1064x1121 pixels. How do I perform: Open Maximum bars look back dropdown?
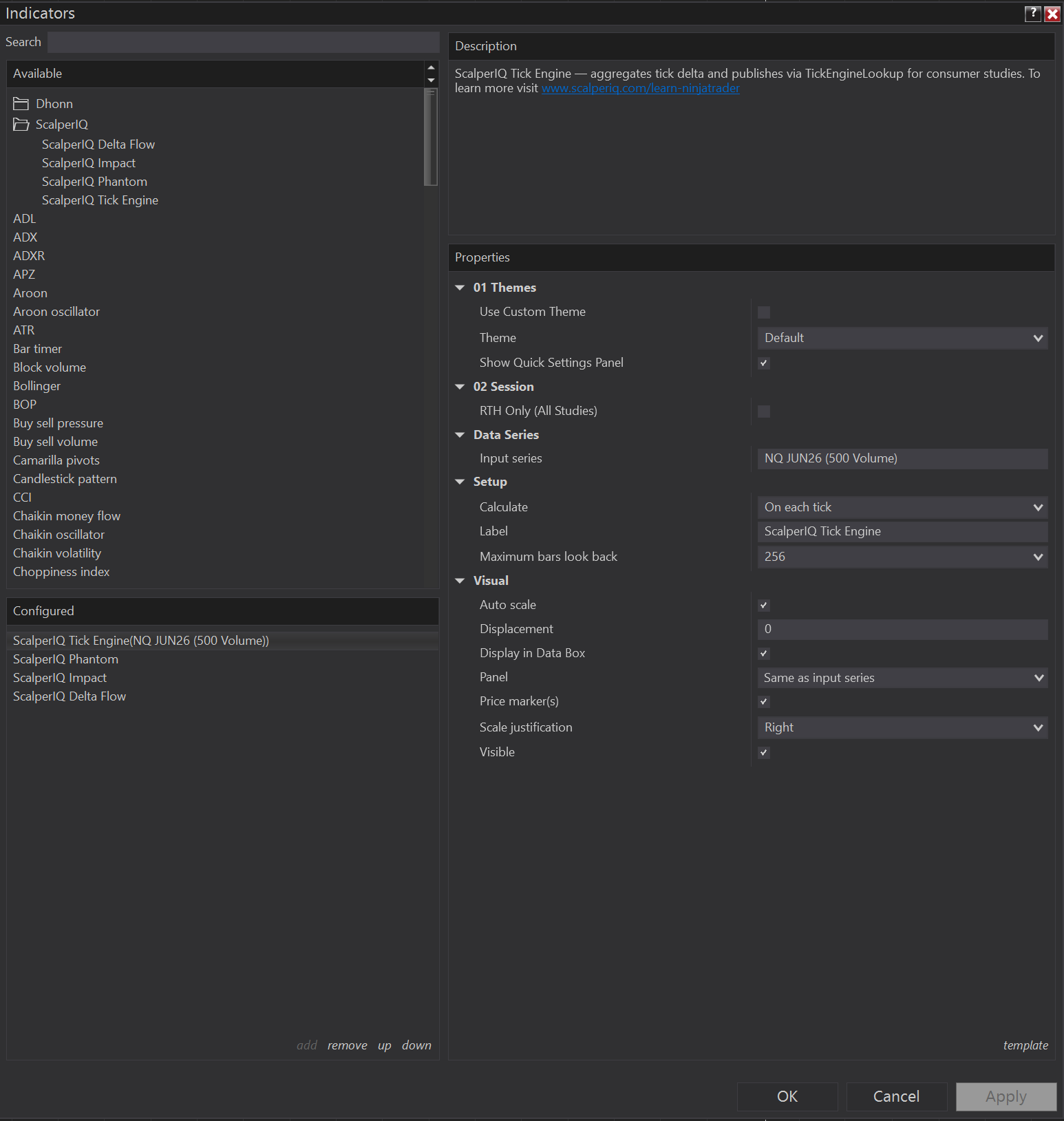pyautogui.click(x=902, y=557)
